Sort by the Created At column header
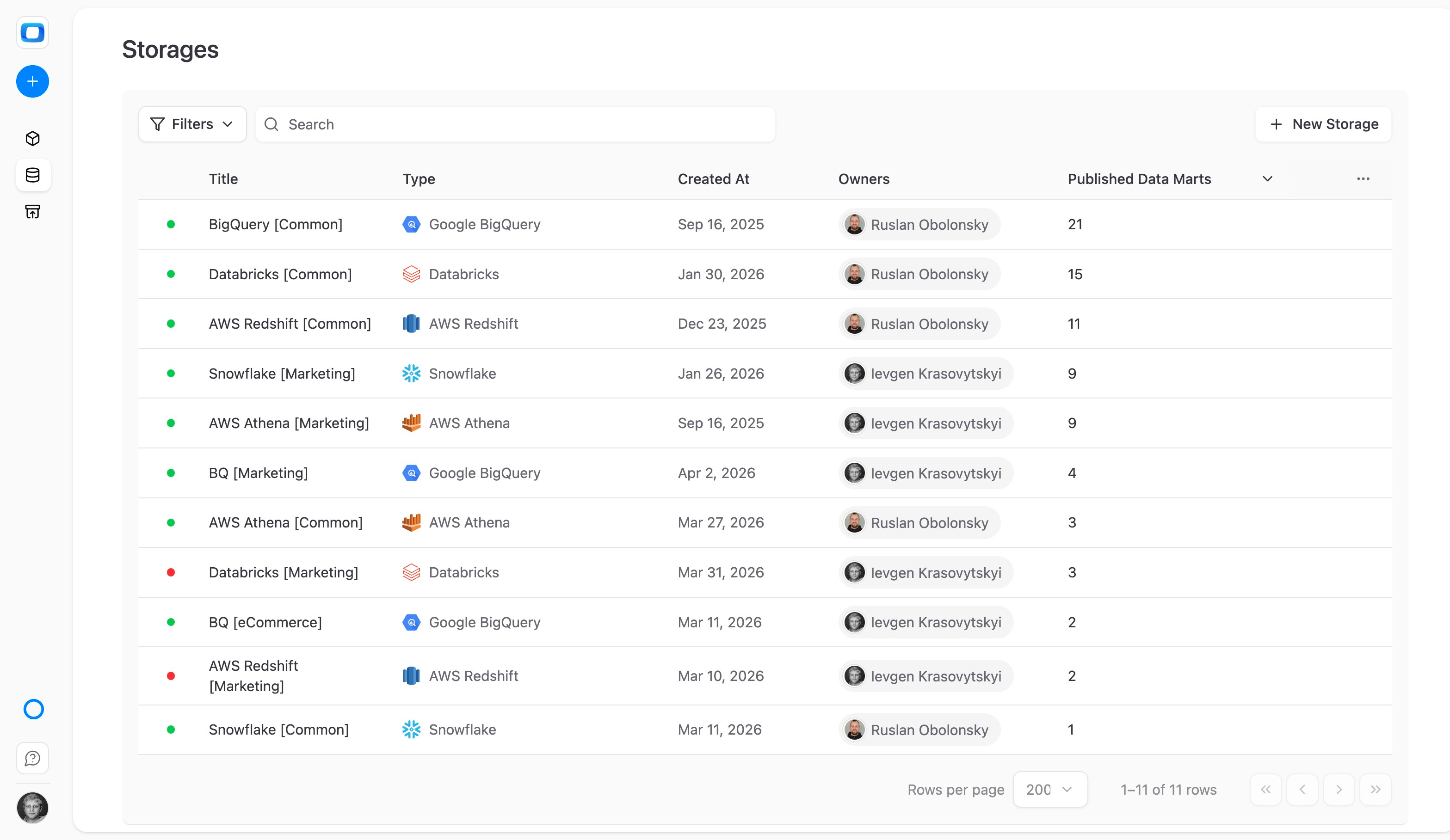Image resolution: width=1450 pixels, height=840 pixels. pyautogui.click(x=714, y=179)
